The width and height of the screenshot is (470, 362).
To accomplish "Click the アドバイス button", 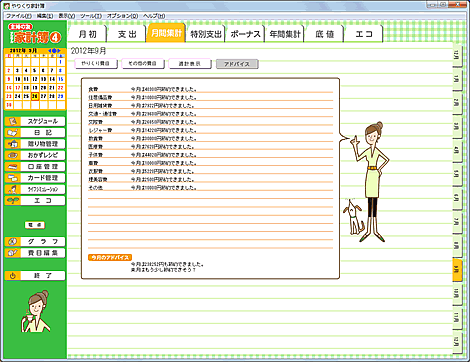I will 237,64.
